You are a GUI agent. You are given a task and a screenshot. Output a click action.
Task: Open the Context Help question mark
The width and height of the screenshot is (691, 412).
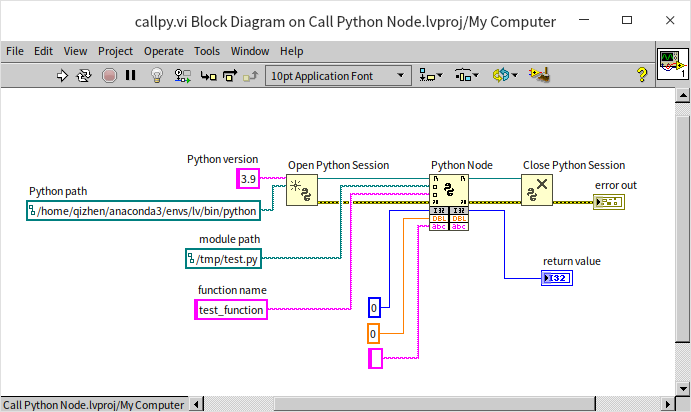point(642,75)
